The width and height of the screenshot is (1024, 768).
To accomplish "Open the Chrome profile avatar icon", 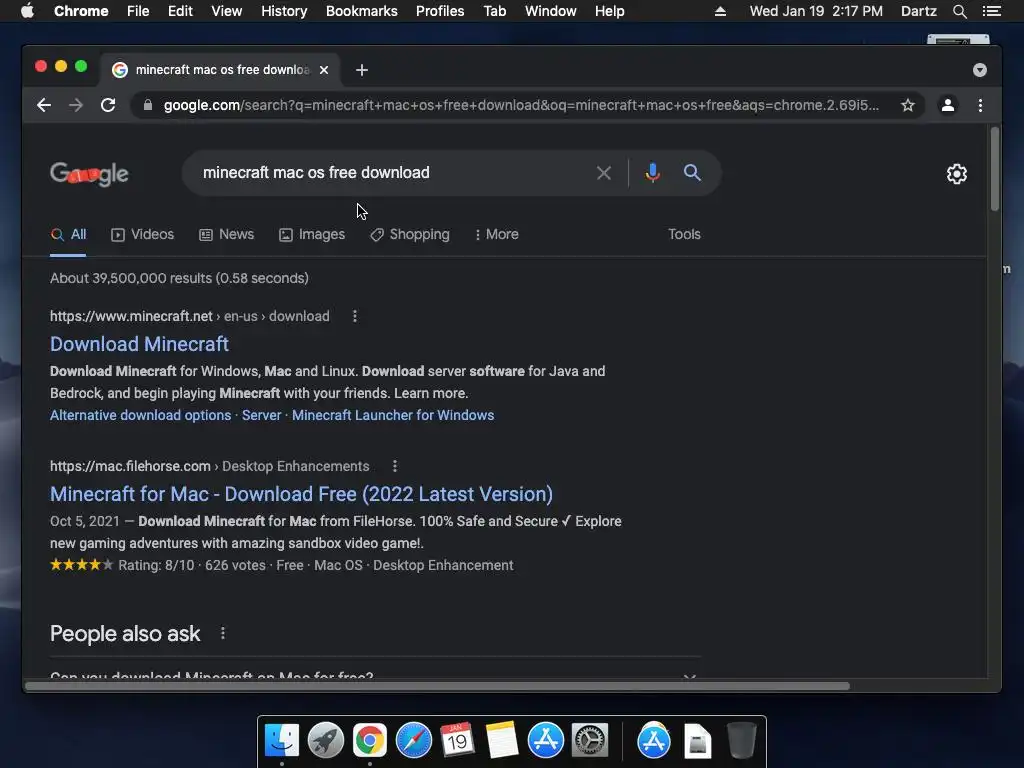I will (948, 105).
